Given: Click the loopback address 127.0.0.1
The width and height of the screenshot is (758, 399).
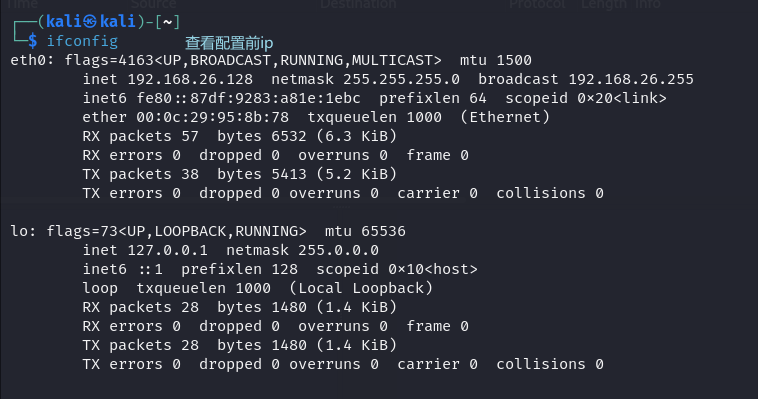Looking at the screenshot, I should (x=168, y=251).
